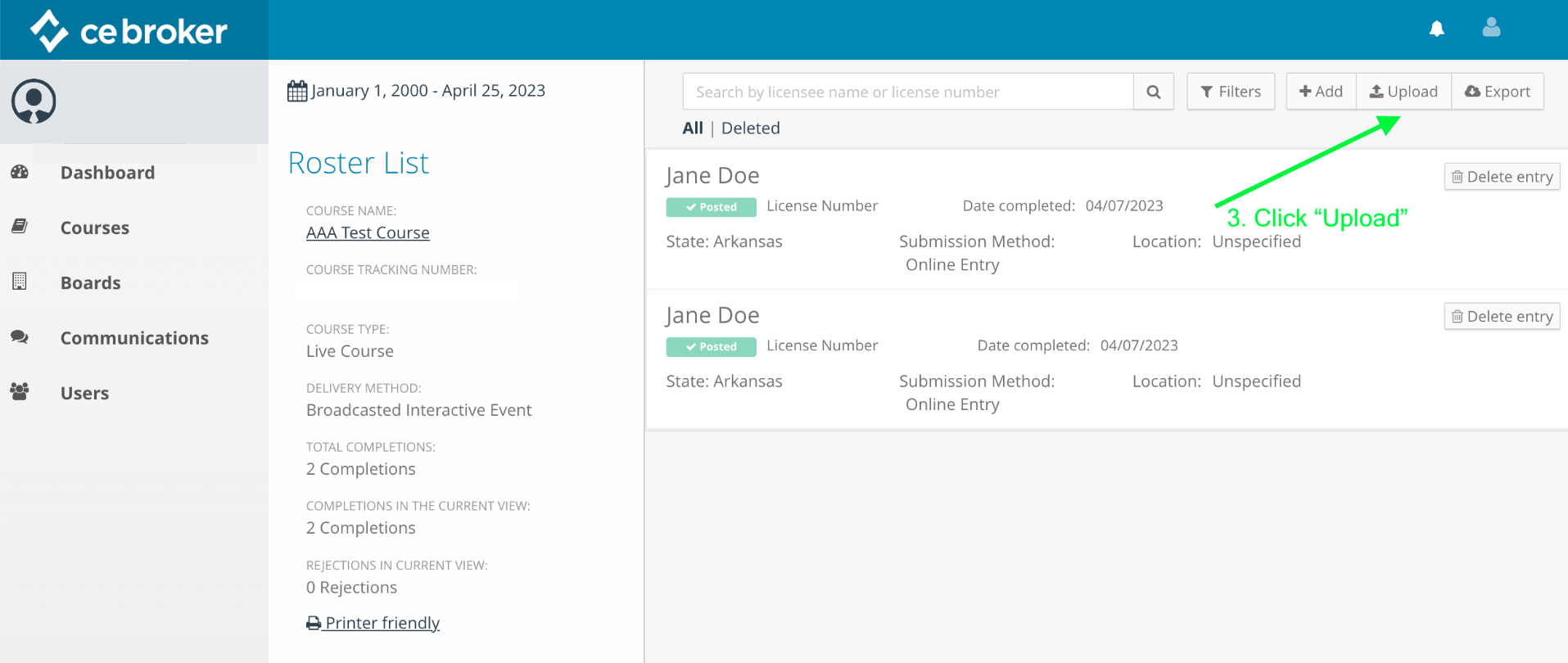
Task: Click the notification bell icon
Action: click(1436, 29)
